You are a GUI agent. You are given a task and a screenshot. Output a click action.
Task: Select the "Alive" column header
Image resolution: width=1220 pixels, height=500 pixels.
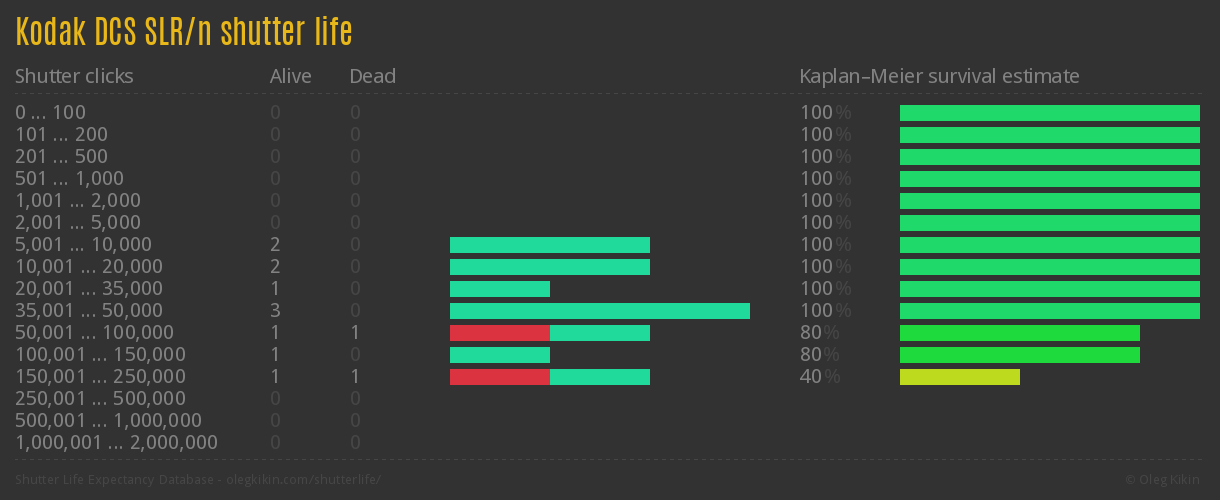(290, 76)
